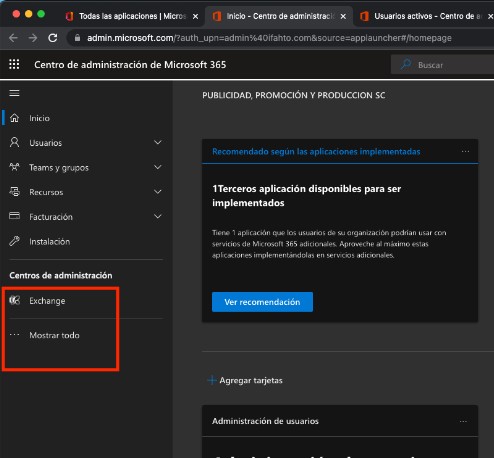Click the padlock icon in address bar

tap(77, 38)
